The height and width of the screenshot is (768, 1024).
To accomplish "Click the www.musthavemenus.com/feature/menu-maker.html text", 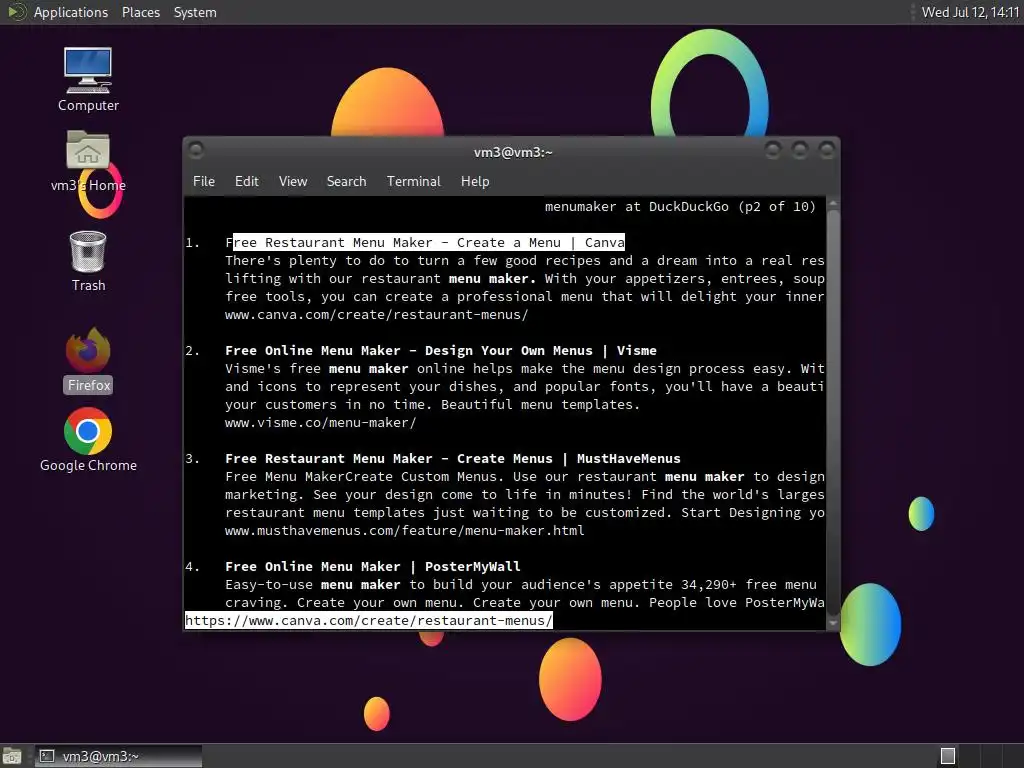I will (x=404, y=531).
